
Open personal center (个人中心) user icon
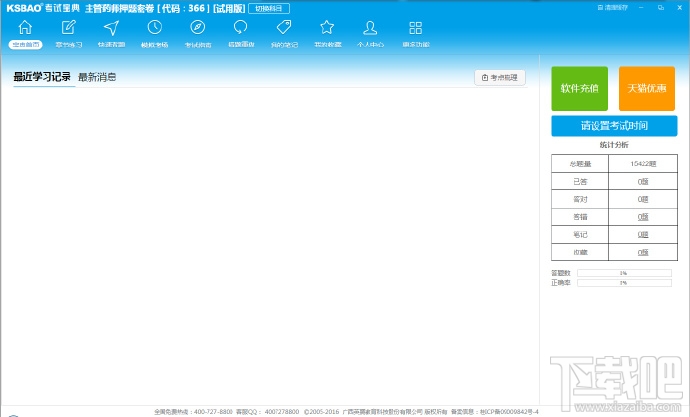pyautogui.click(x=370, y=28)
